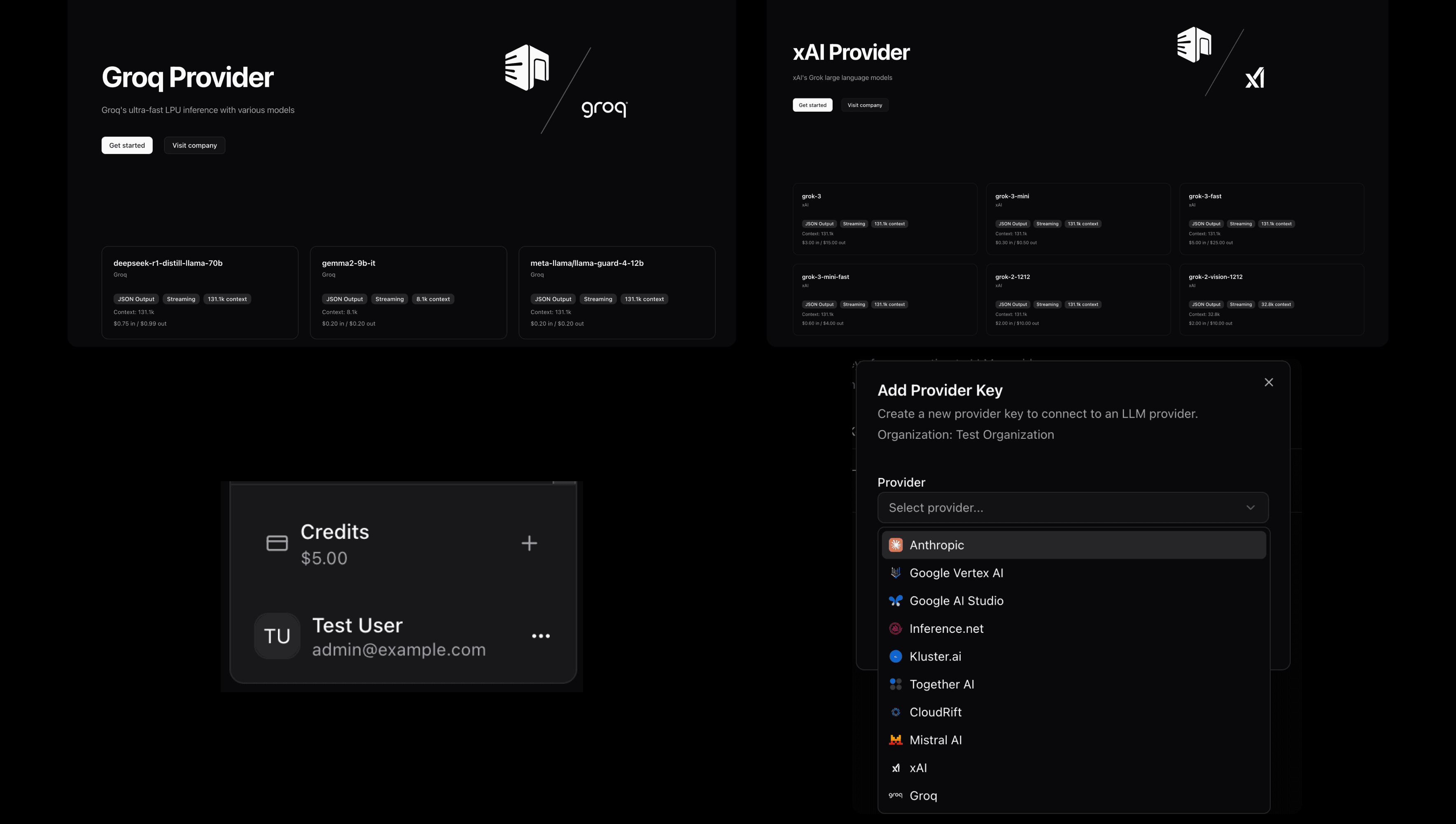Image resolution: width=1456 pixels, height=824 pixels.
Task: Click the plus to add credits
Action: (x=529, y=543)
